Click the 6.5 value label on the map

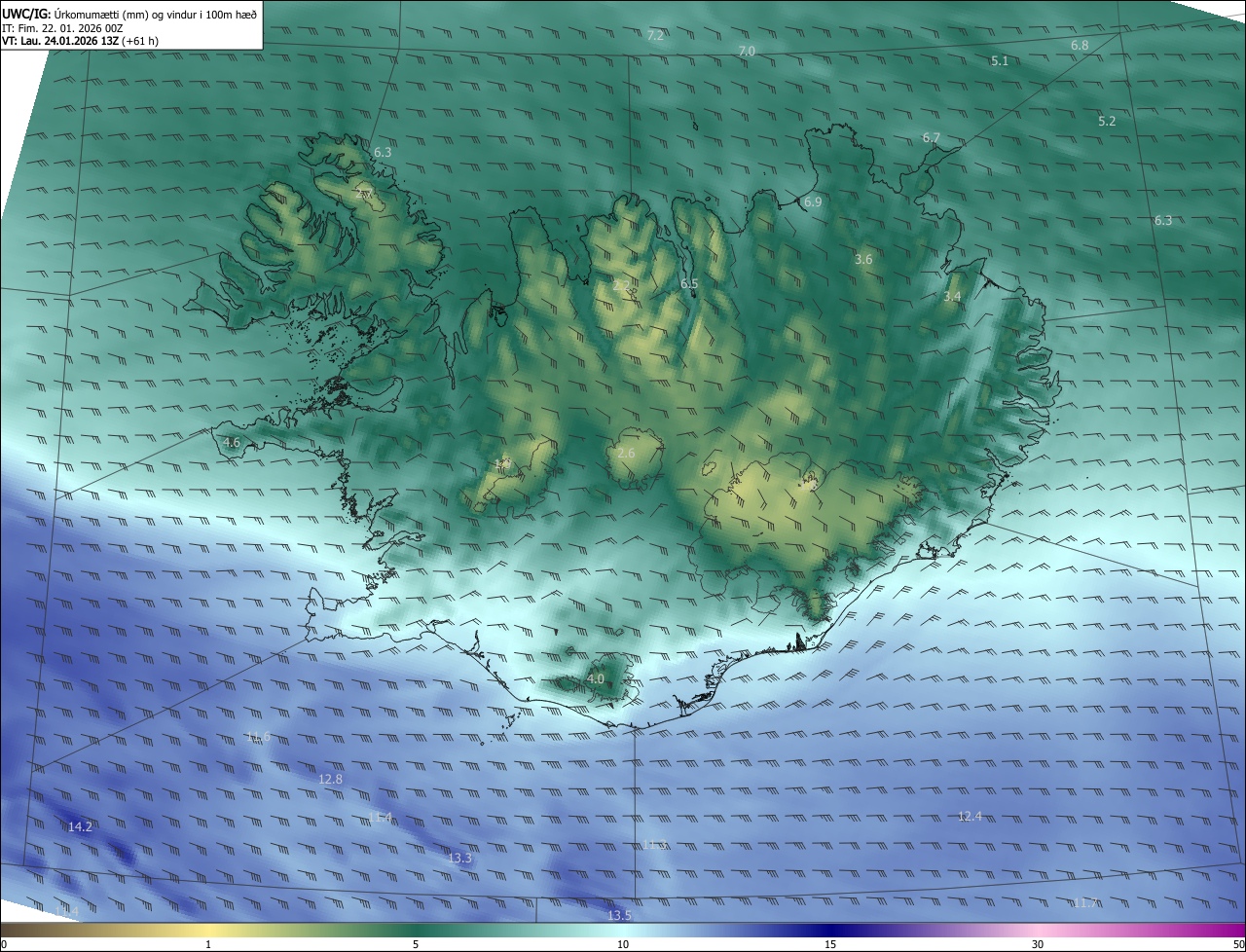pos(689,283)
